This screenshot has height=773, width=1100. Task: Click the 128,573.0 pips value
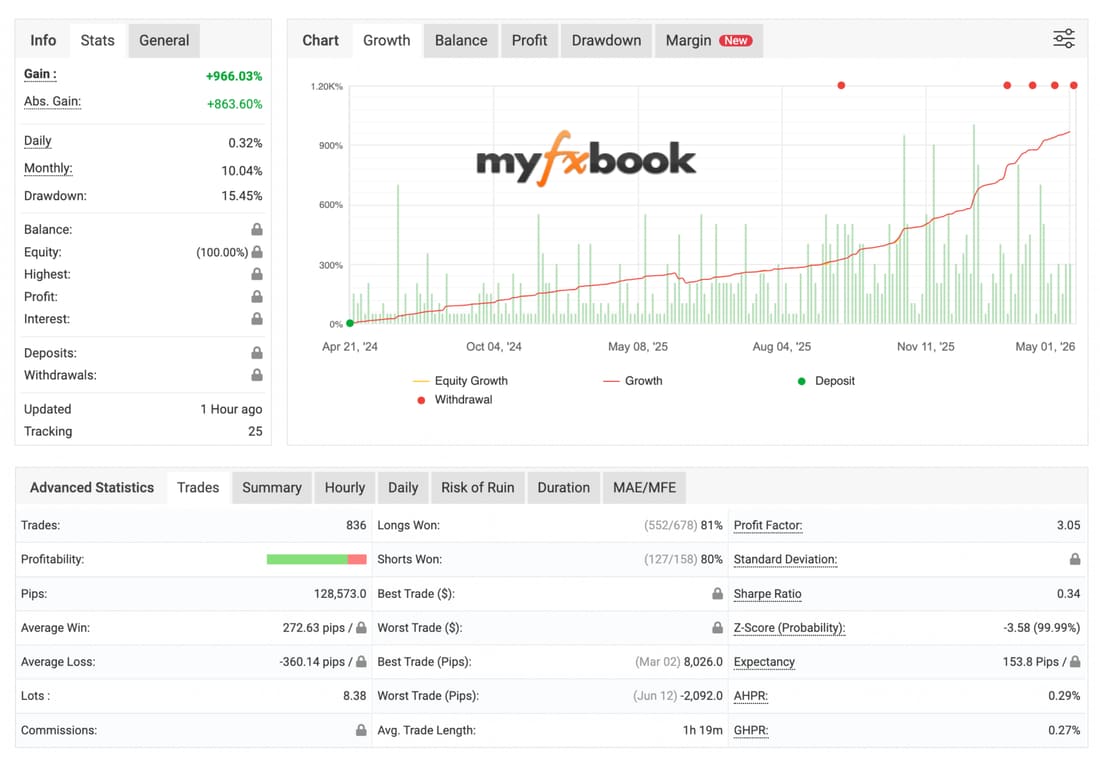340,593
